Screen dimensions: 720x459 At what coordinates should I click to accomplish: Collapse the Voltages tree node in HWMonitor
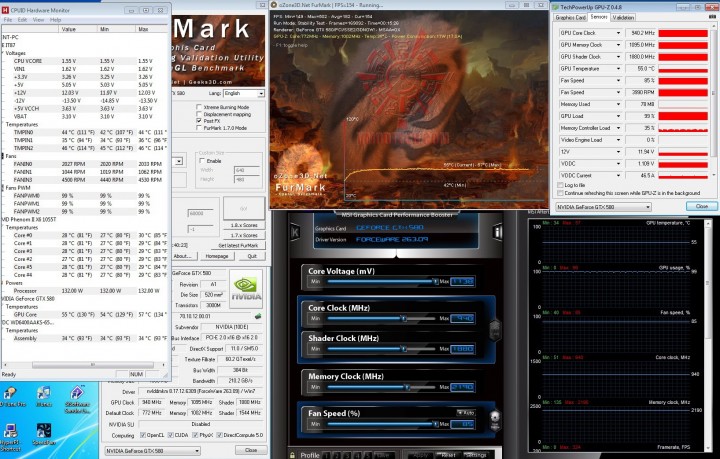pos(2,53)
